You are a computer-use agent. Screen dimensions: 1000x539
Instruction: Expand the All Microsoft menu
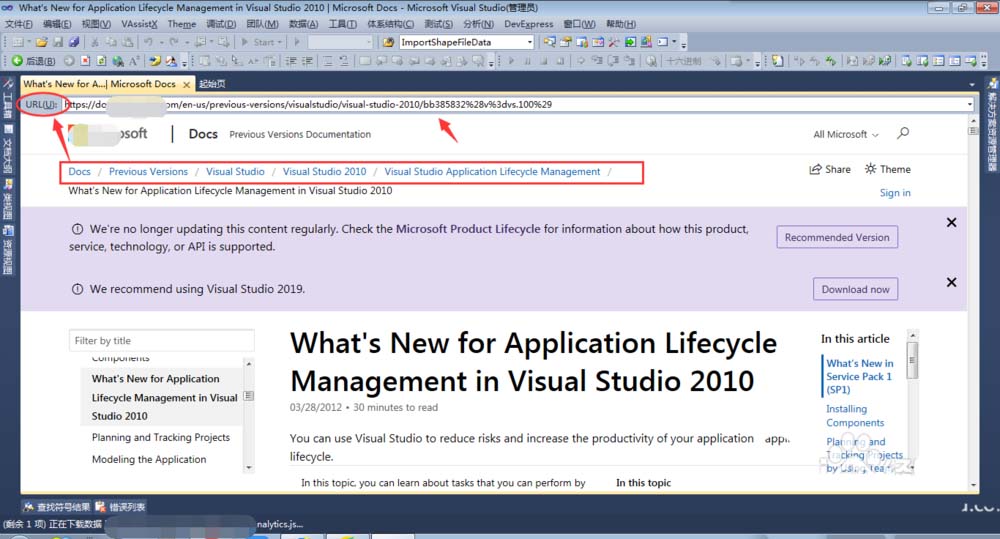click(x=845, y=134)
